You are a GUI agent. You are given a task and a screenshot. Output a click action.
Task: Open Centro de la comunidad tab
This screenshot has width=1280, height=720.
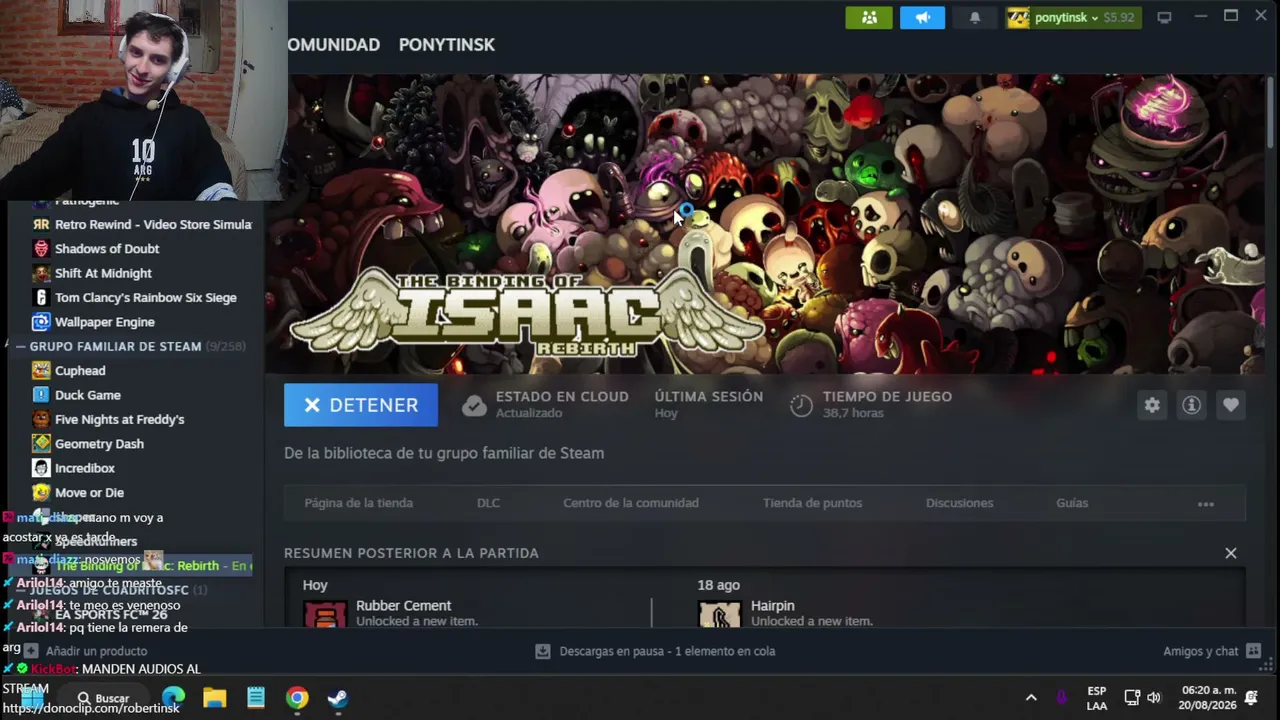point(631,503)
